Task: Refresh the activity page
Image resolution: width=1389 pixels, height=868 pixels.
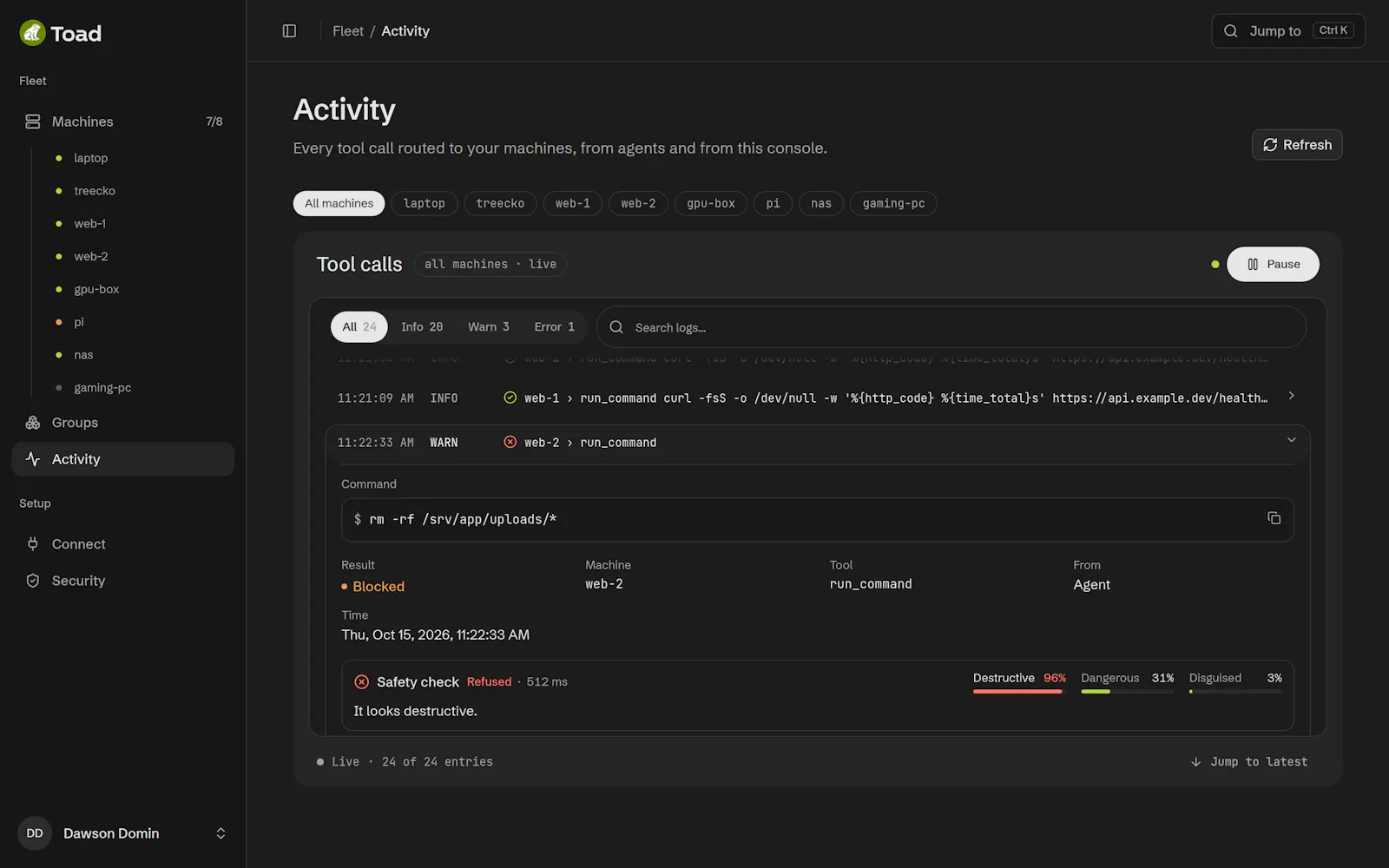Action: tap(1297, 145)
